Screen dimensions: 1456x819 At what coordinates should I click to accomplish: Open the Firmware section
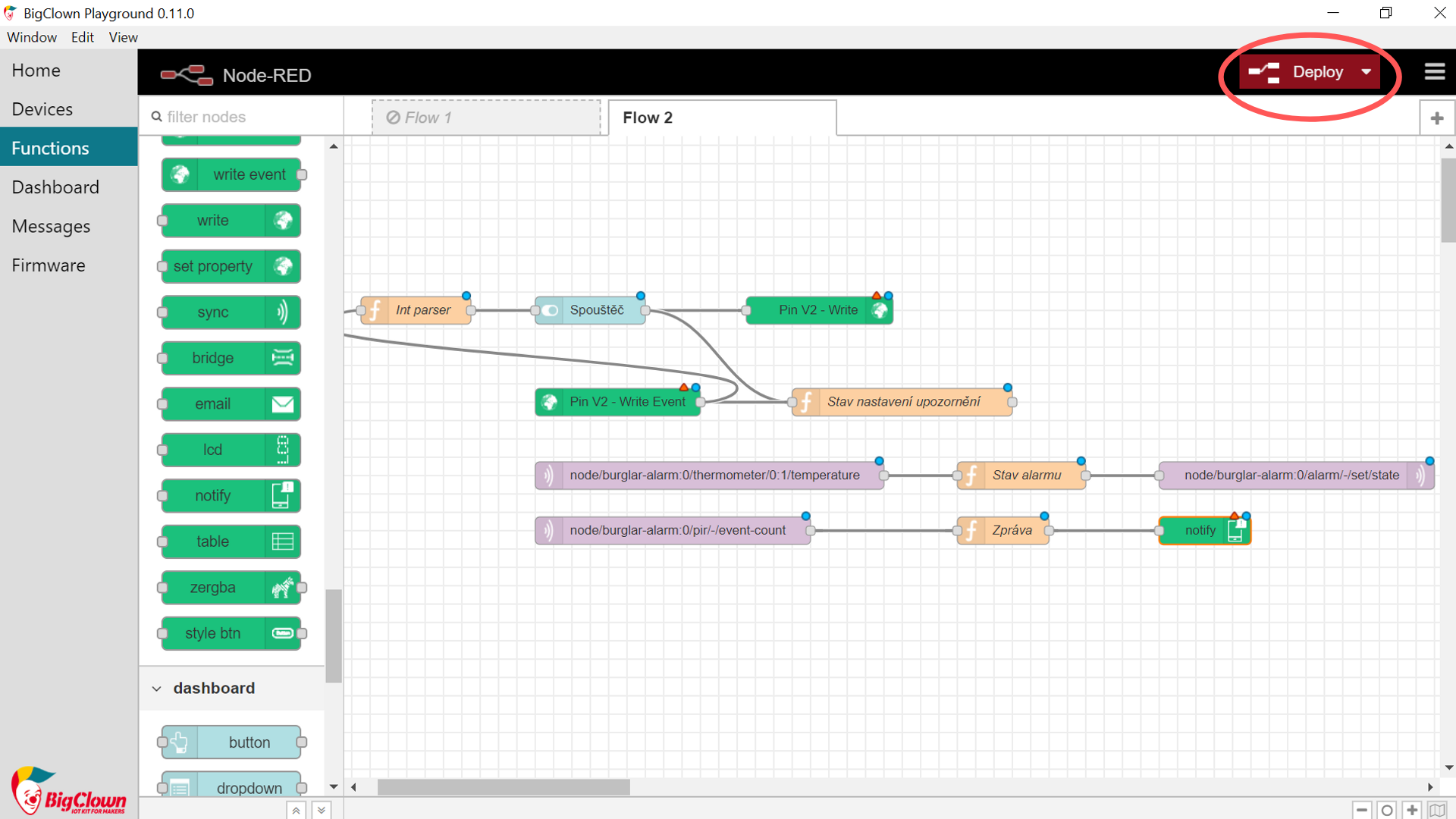(68, 265)
